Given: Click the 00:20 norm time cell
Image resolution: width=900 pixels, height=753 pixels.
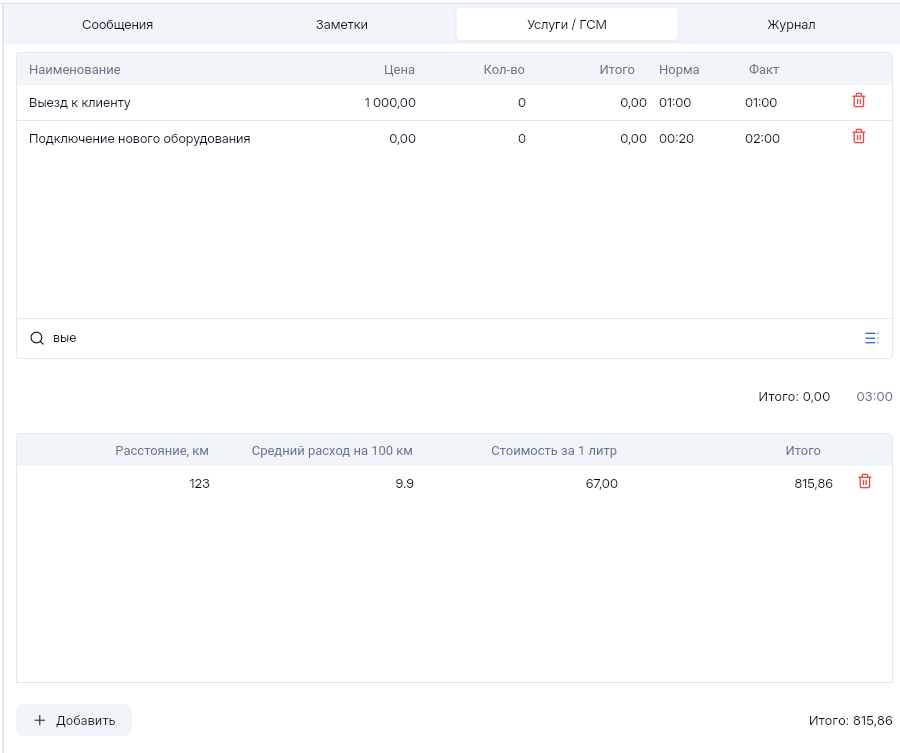Looking at the screenshot, I should click(x=676, y=139).
